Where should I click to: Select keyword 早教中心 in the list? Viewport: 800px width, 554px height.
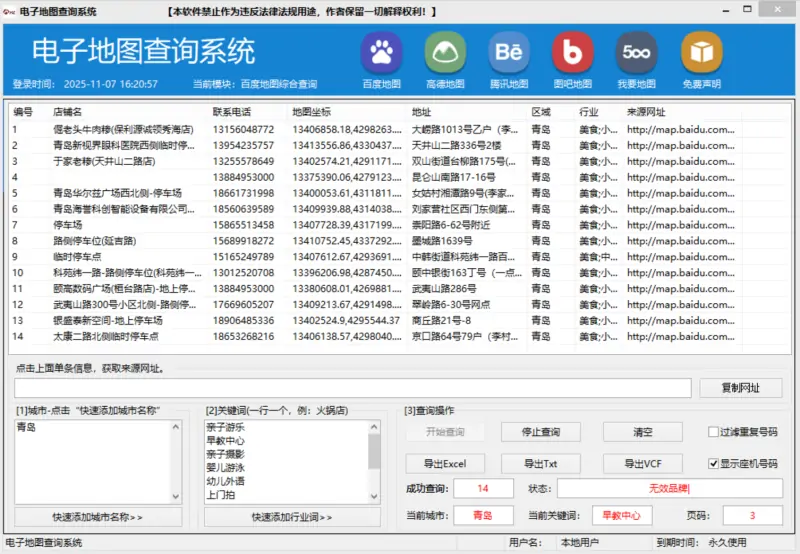pos(226,441)
